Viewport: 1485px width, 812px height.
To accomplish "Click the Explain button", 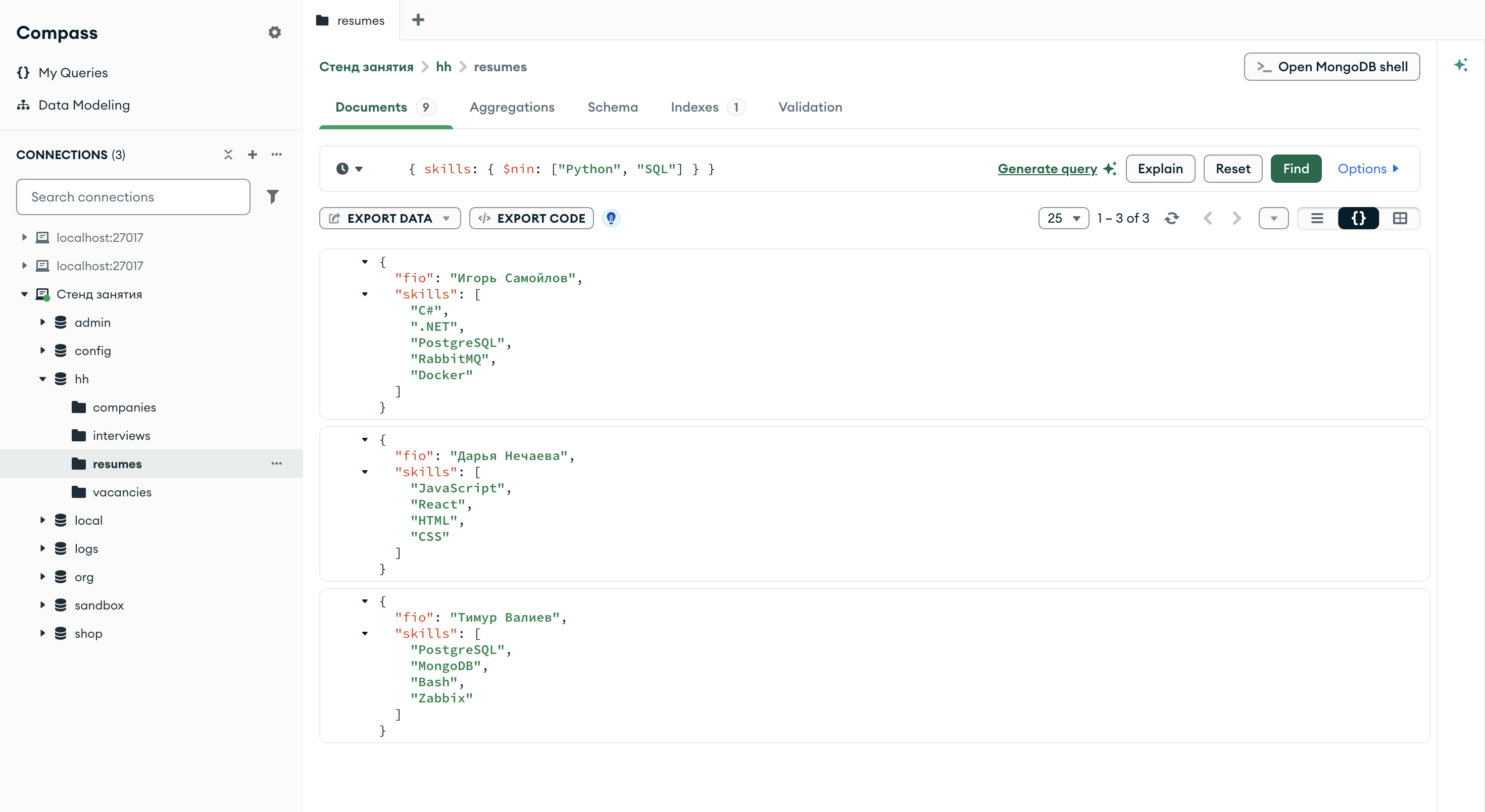I will pos(1160,169).
